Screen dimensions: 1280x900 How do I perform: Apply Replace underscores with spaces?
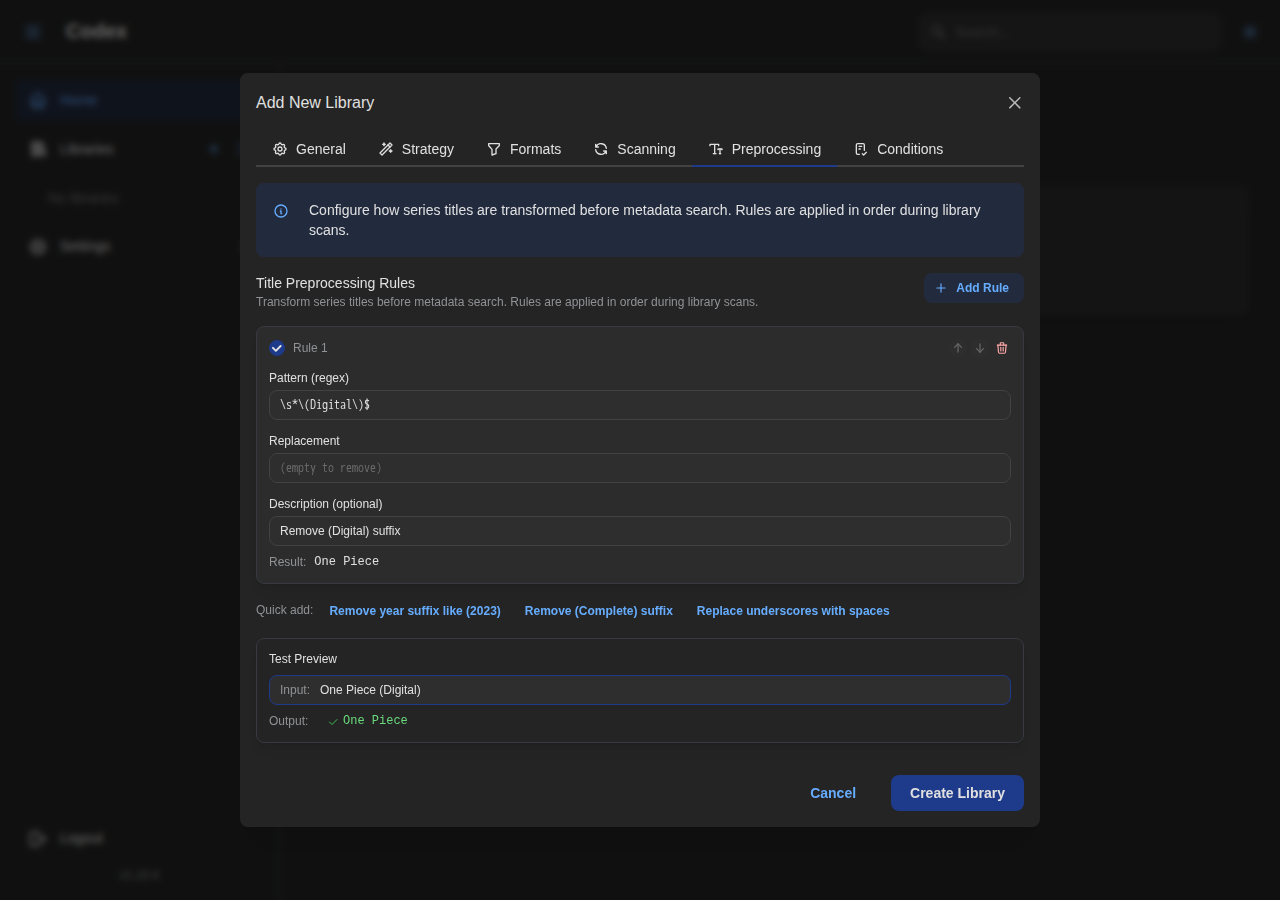click(x=793, y=611)
